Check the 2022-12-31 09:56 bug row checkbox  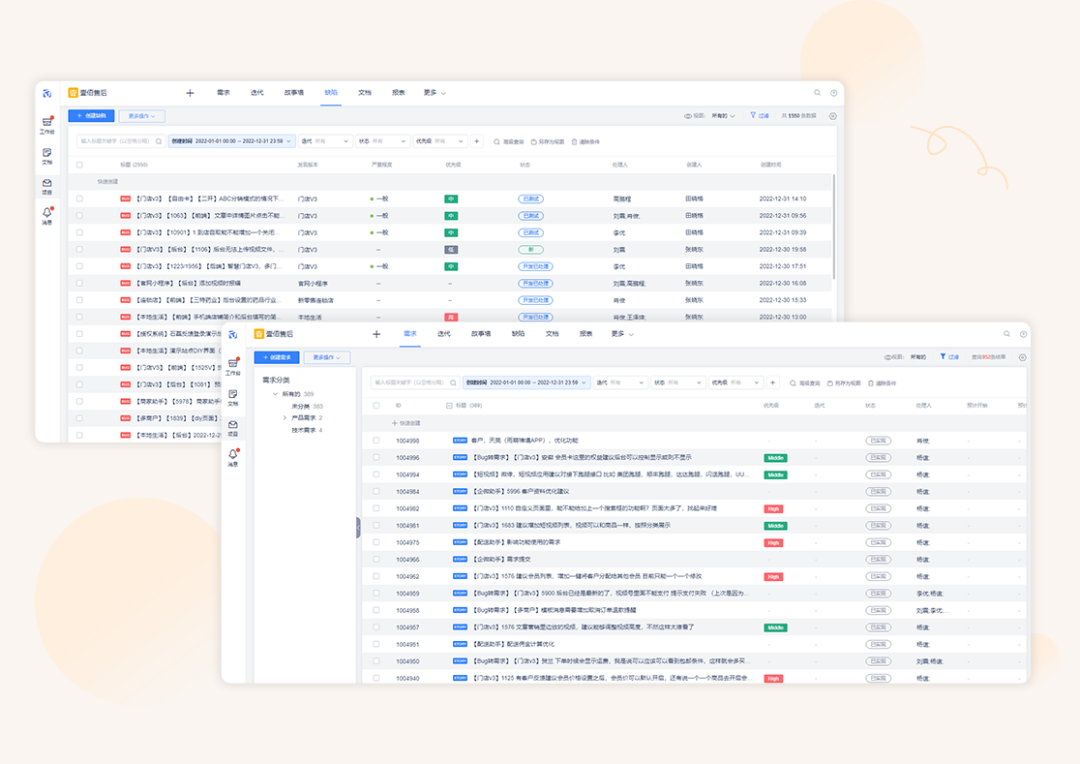point(79,216)
